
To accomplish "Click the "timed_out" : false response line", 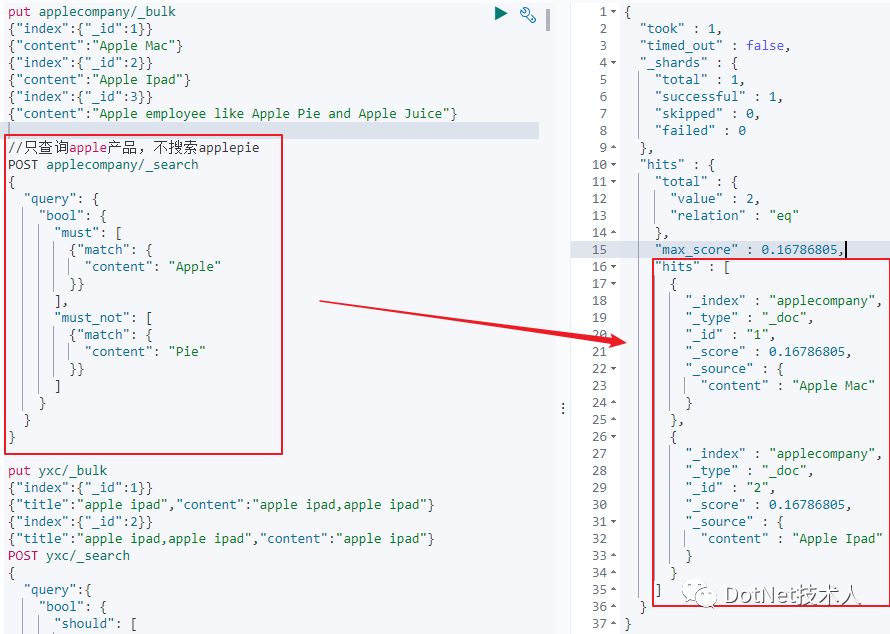I will [715, 46].
